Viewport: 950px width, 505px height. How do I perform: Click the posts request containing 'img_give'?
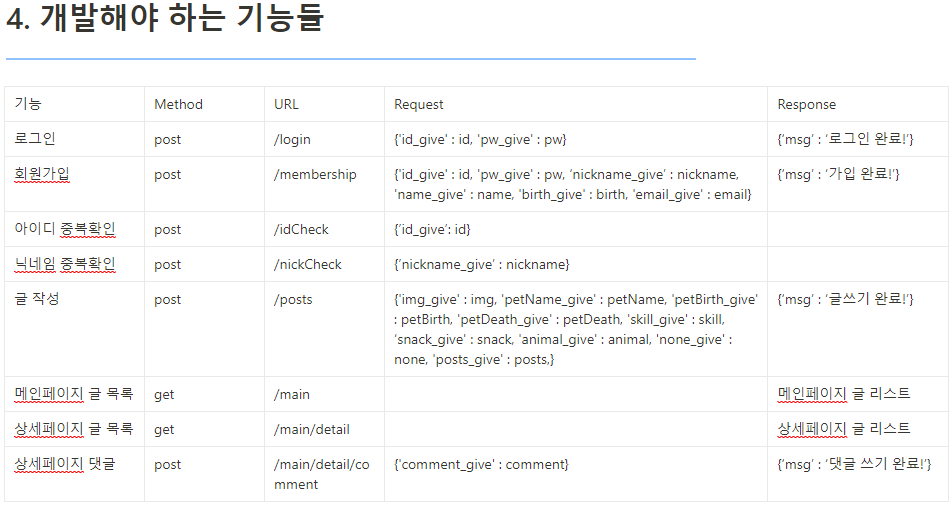(576, 329)
